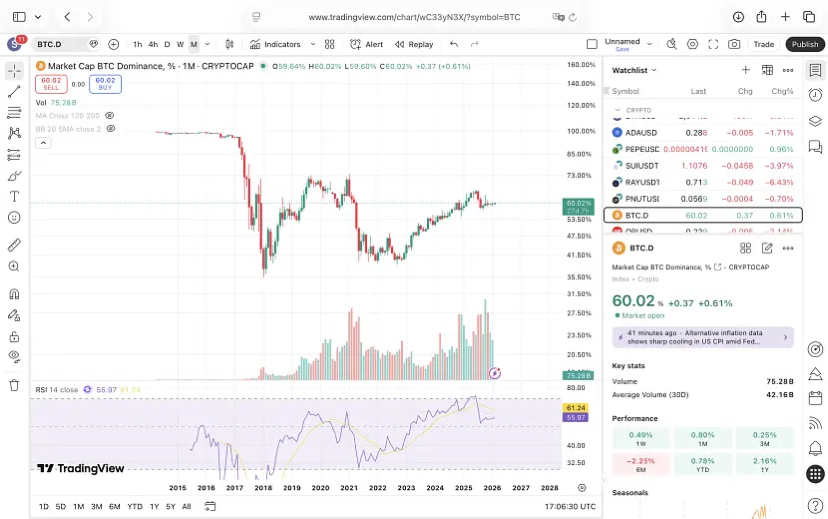Select the crosshair cursor tool
The image size is (828, 519).
click(x=14, y=70)
